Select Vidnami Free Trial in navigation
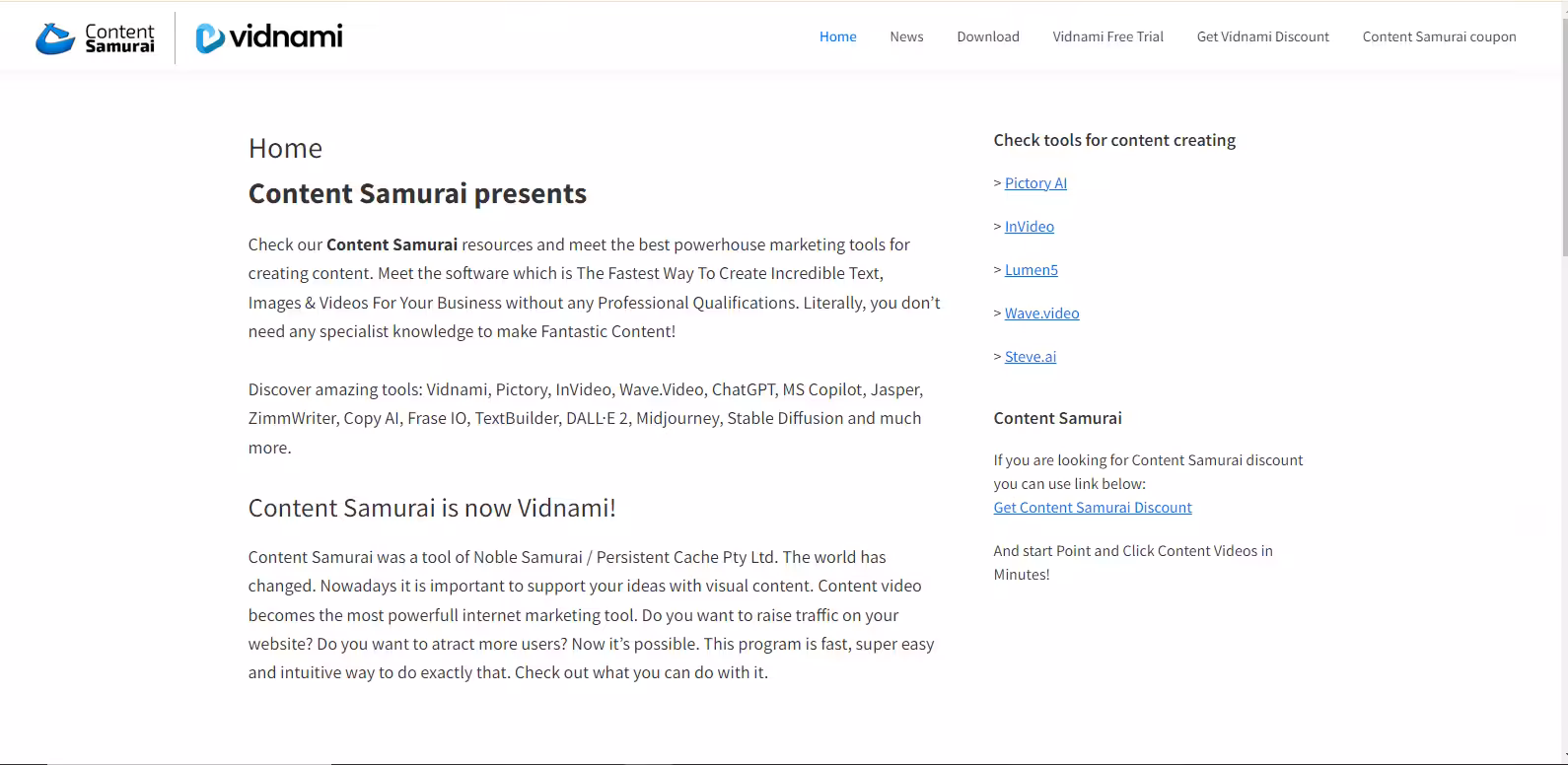This screenshot has width=1568, height=765. click(x=1108, y=36)
